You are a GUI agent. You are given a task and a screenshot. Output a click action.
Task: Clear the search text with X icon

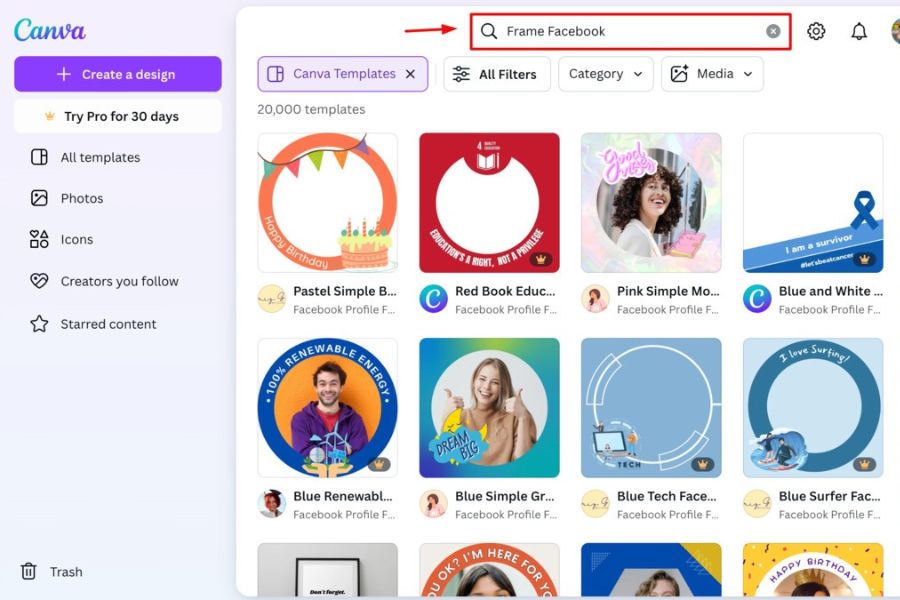tap(773, 31)
